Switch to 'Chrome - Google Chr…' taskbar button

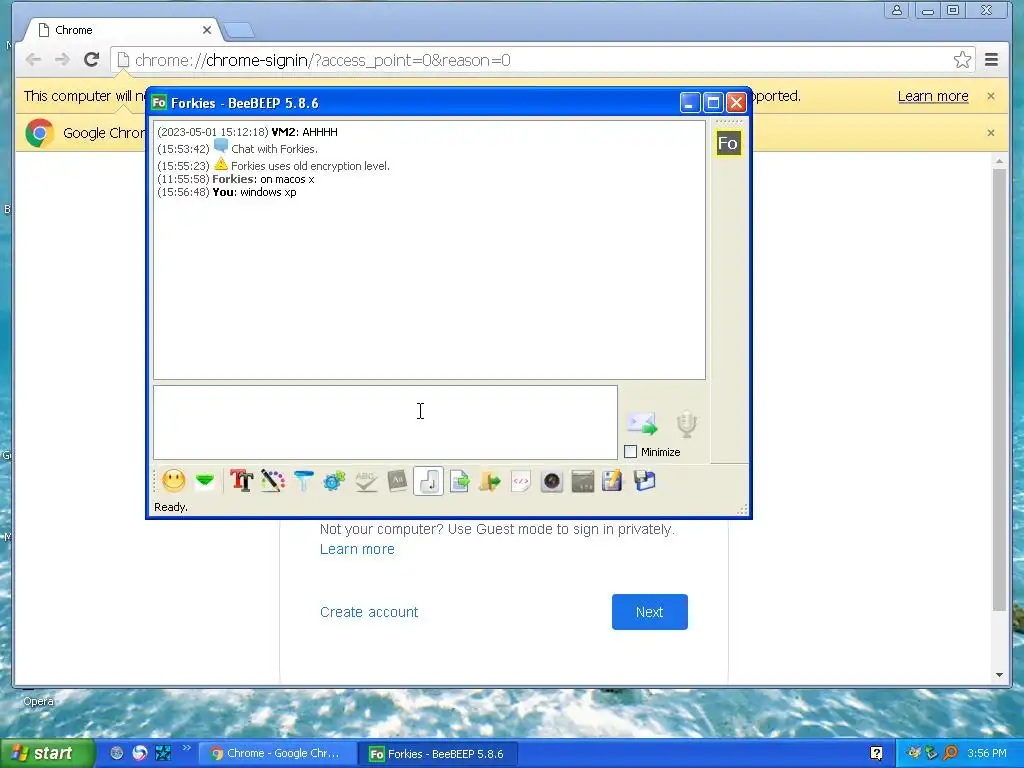277,753
